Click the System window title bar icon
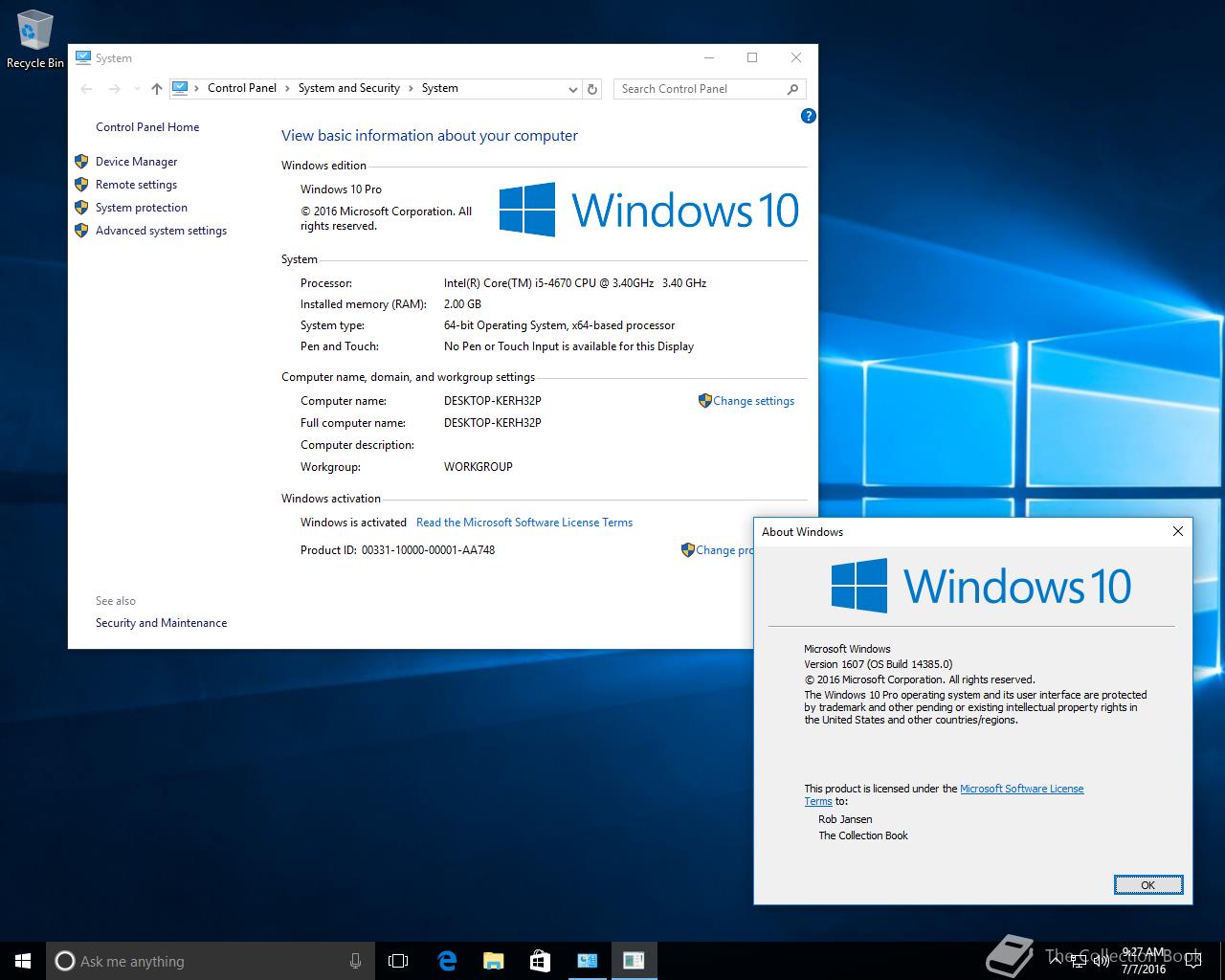The image size is (1225, 980). tap(83, 58)
